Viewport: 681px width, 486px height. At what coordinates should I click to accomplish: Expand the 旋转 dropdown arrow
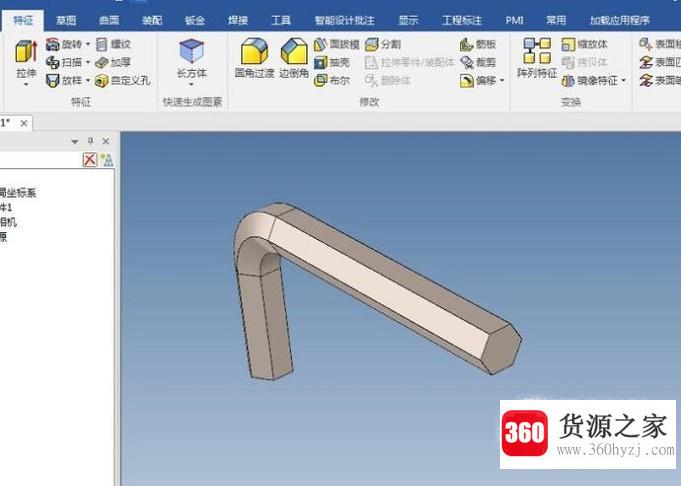click(88, 44)
